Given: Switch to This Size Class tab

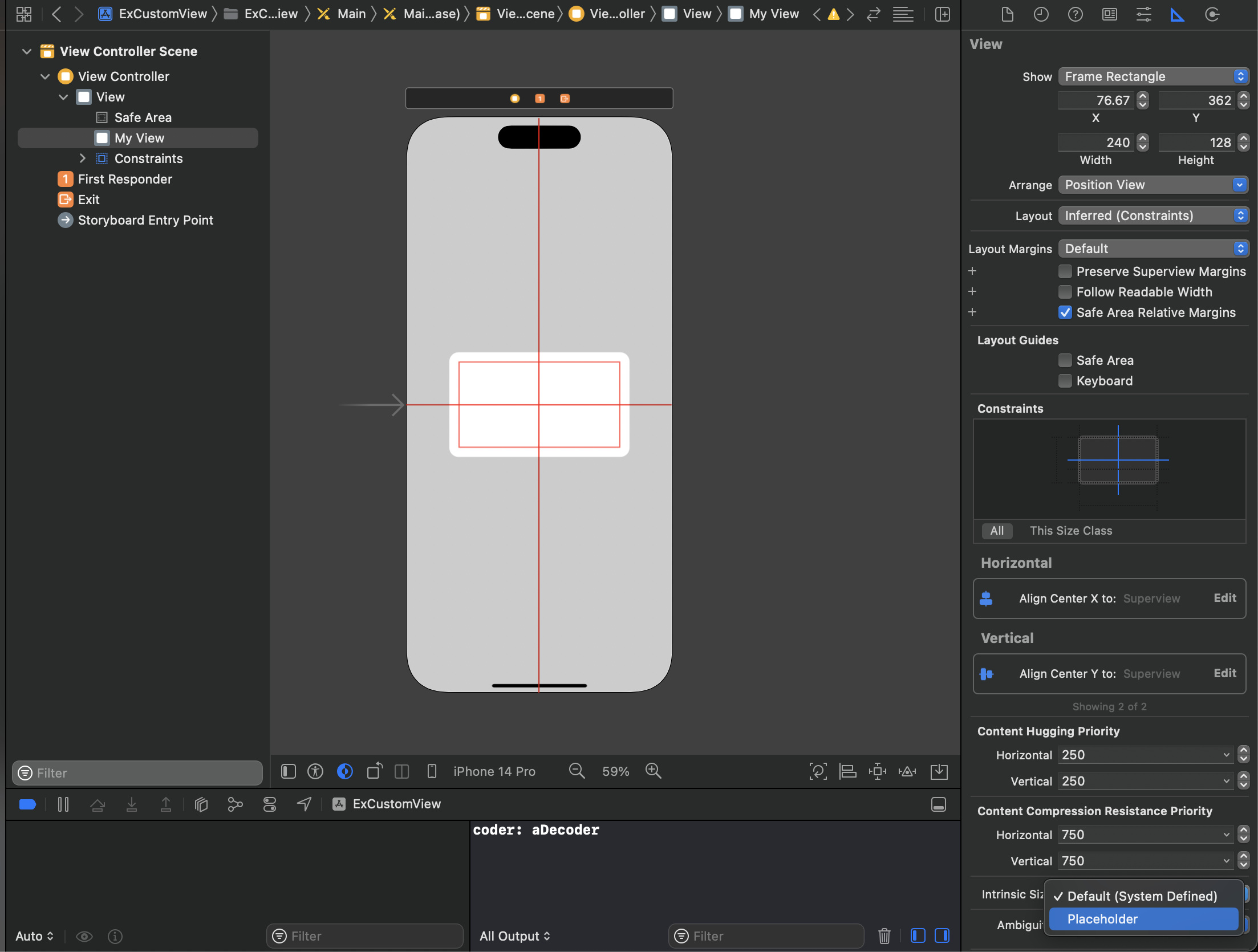Looking at the screenshot, I should 1070,531.
